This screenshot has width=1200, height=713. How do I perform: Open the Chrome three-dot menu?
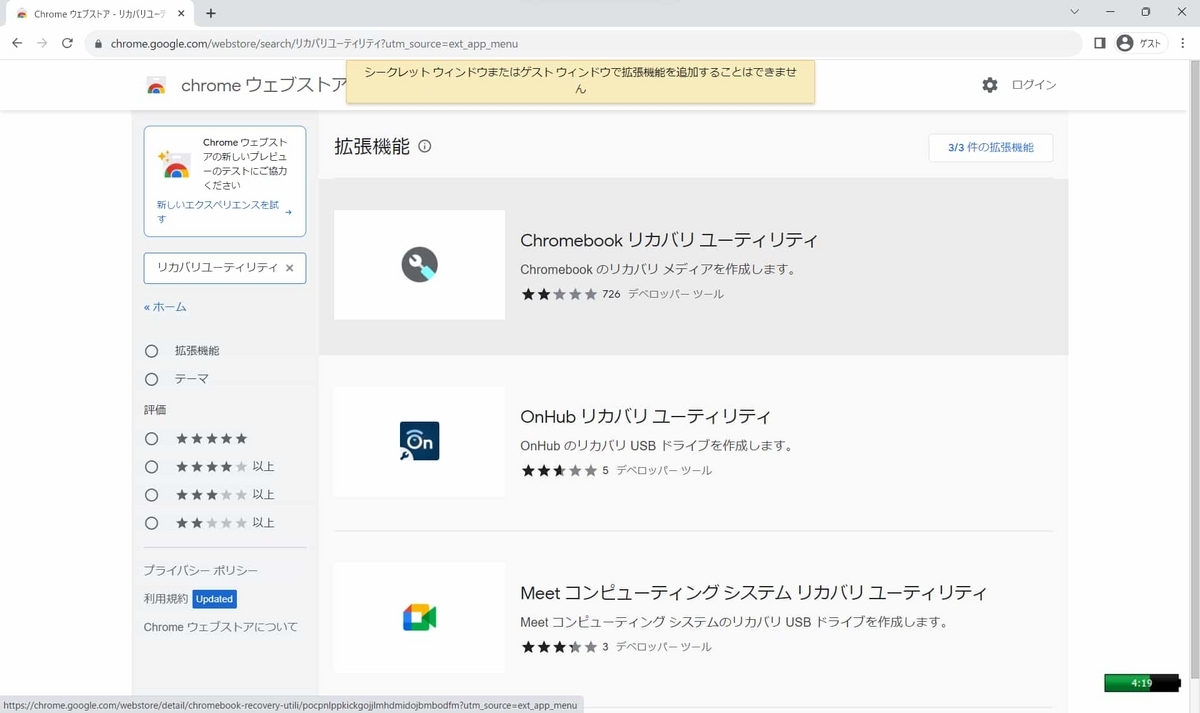tap(1181, 43)
